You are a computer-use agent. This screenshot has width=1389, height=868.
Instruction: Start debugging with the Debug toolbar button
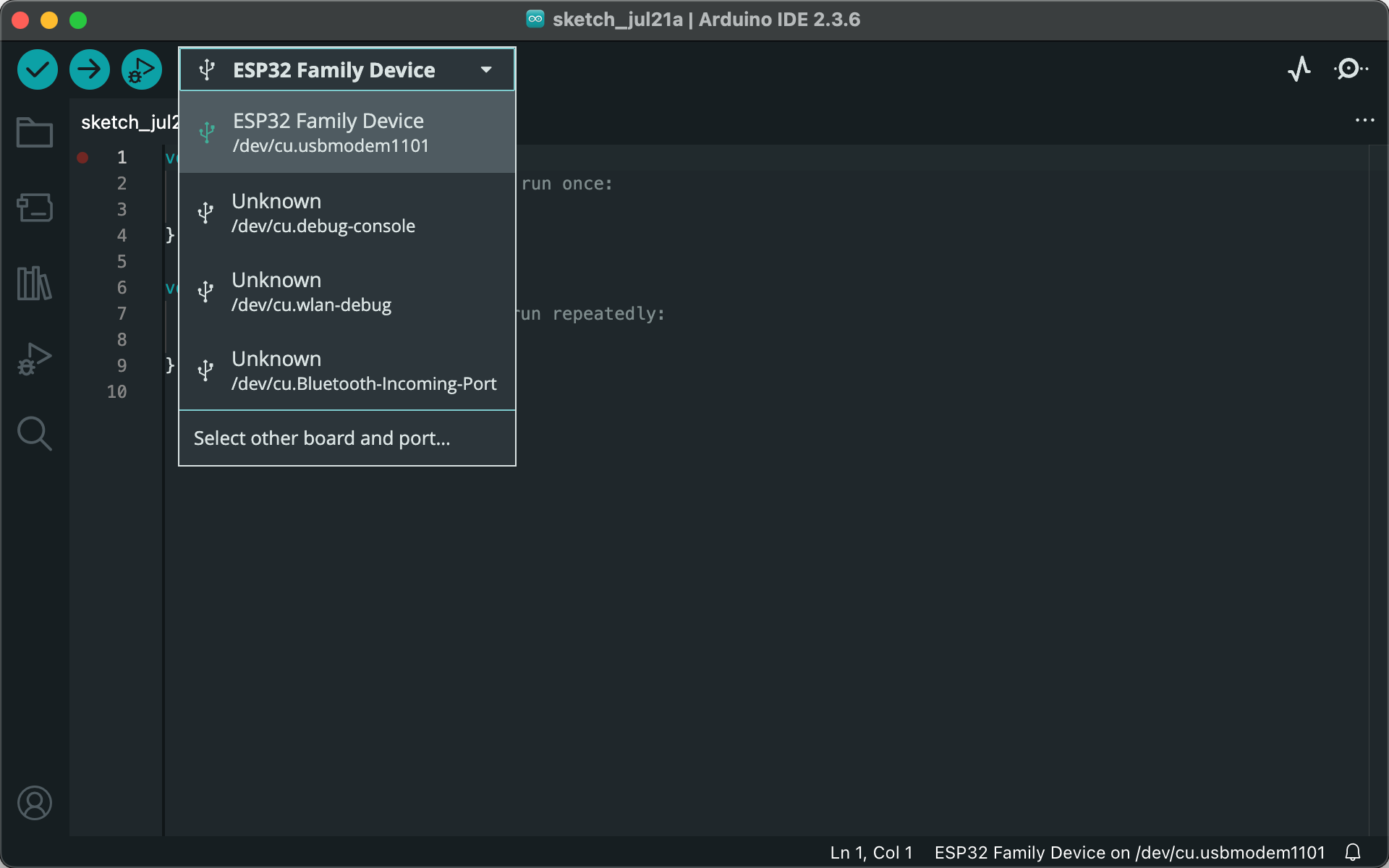click(x=142, y=70)
